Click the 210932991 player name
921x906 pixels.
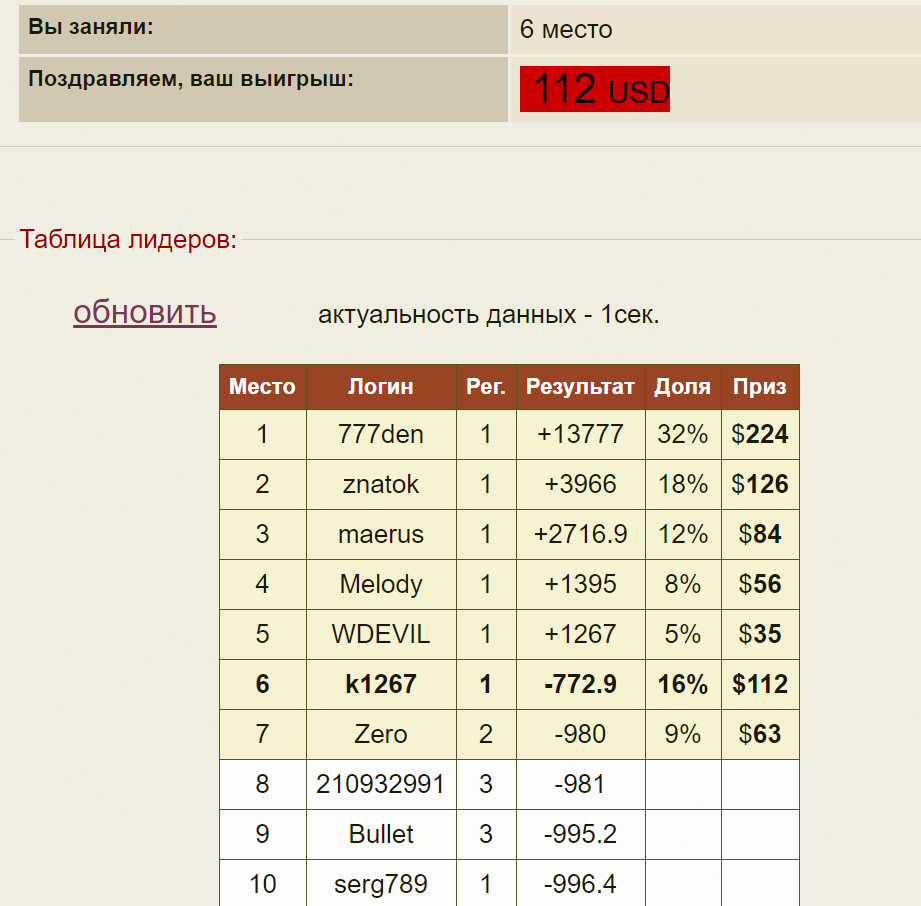[380, 785]
